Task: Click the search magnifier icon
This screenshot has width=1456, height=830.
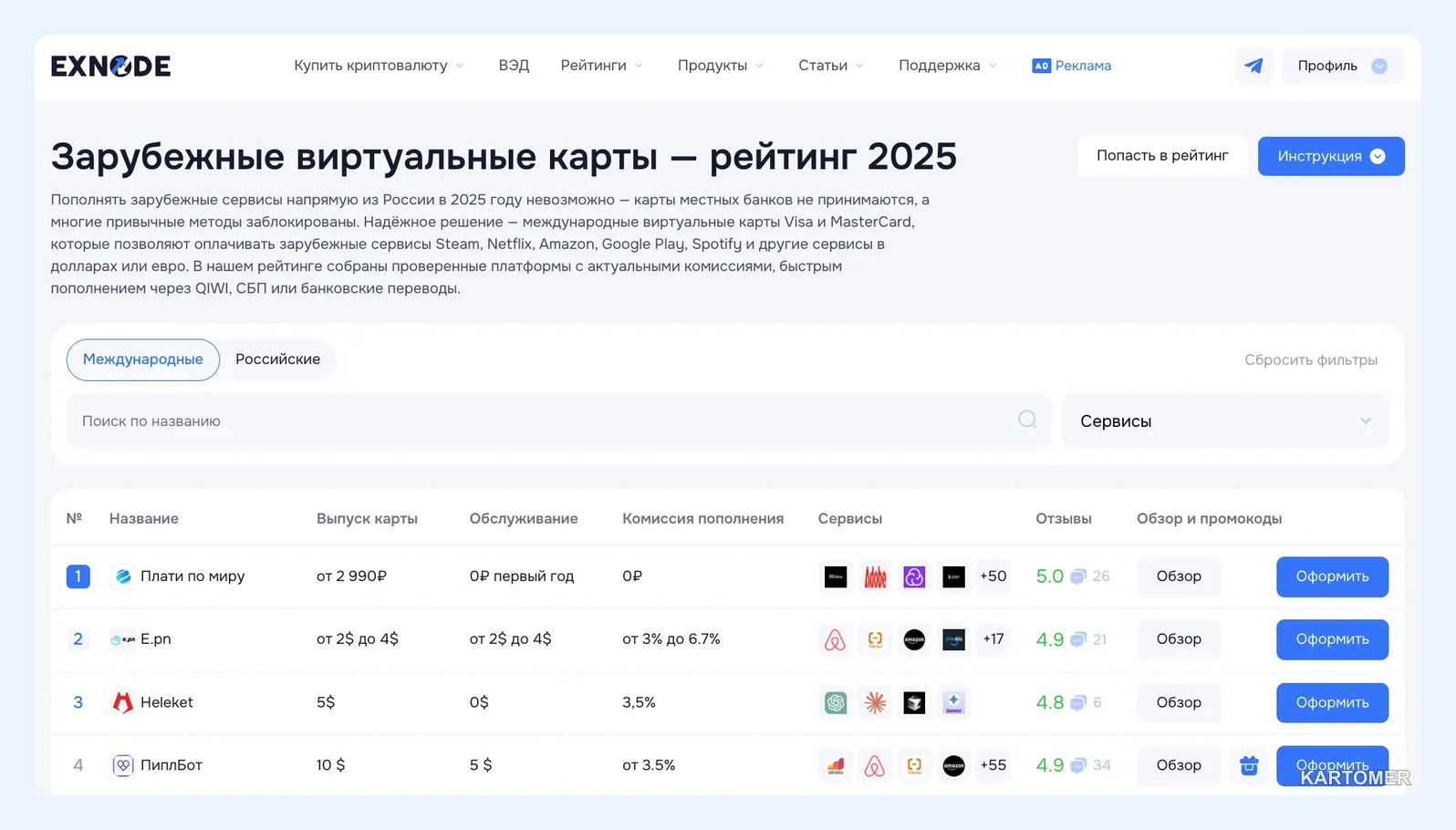Action: [x=1027, y=420]
